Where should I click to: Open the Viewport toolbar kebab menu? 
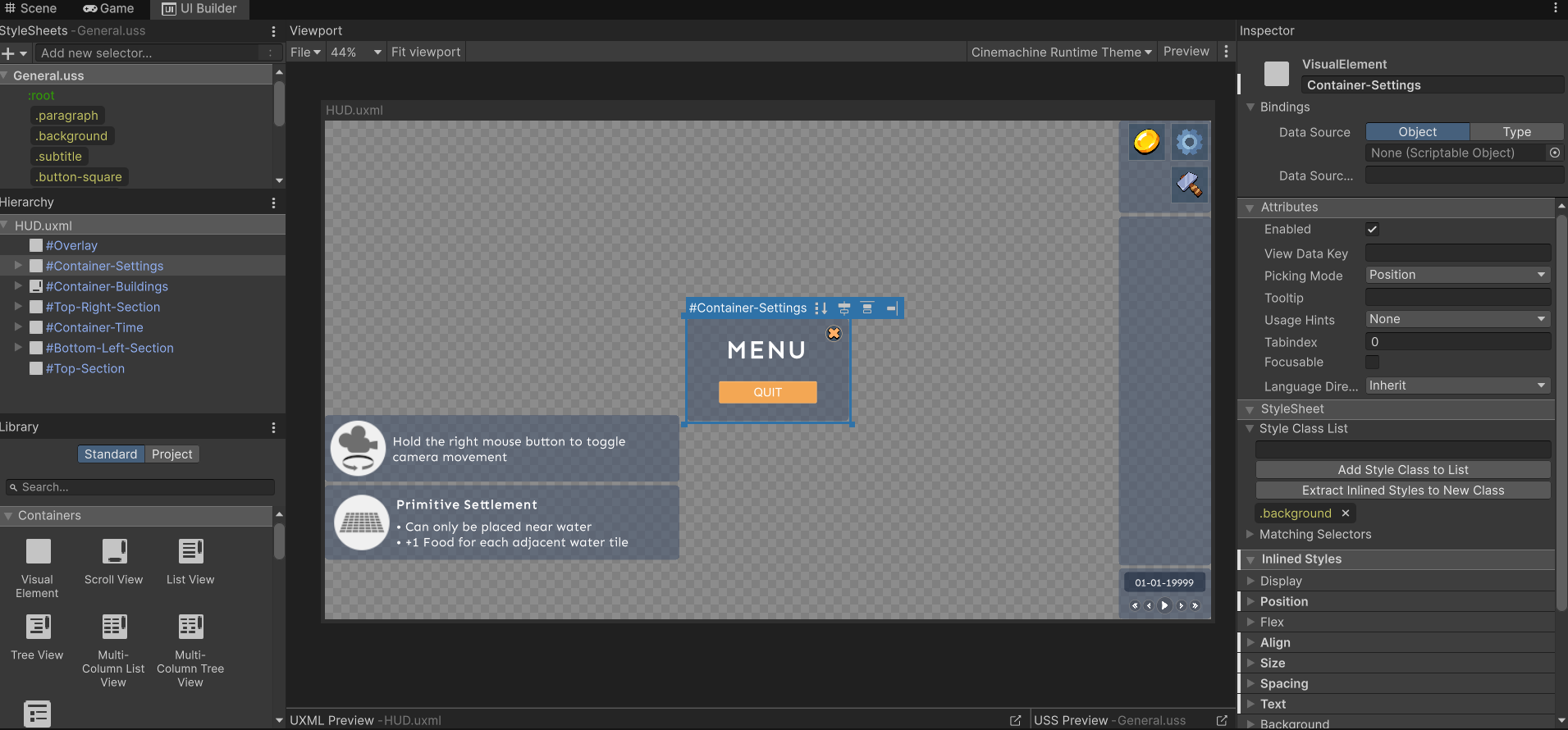(1226, 52)
